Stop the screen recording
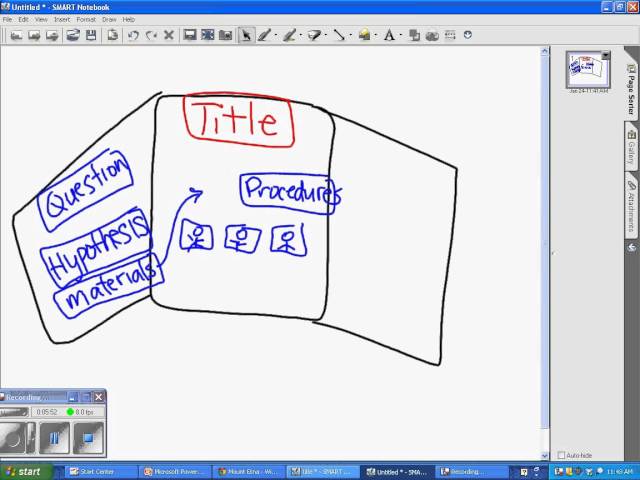Image resolution: width=640 pixels, height=480 pixels. tap(88, 439)
